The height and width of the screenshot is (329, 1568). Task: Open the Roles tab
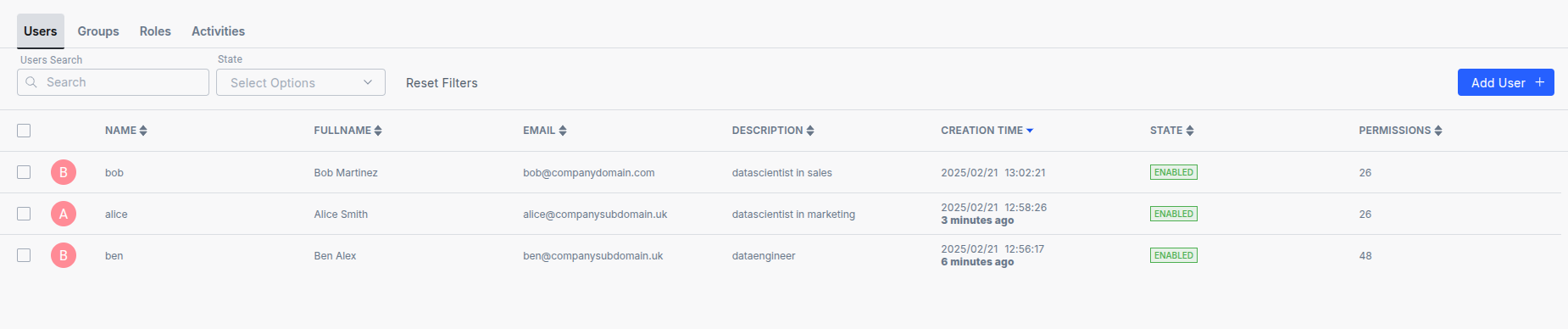155,31
